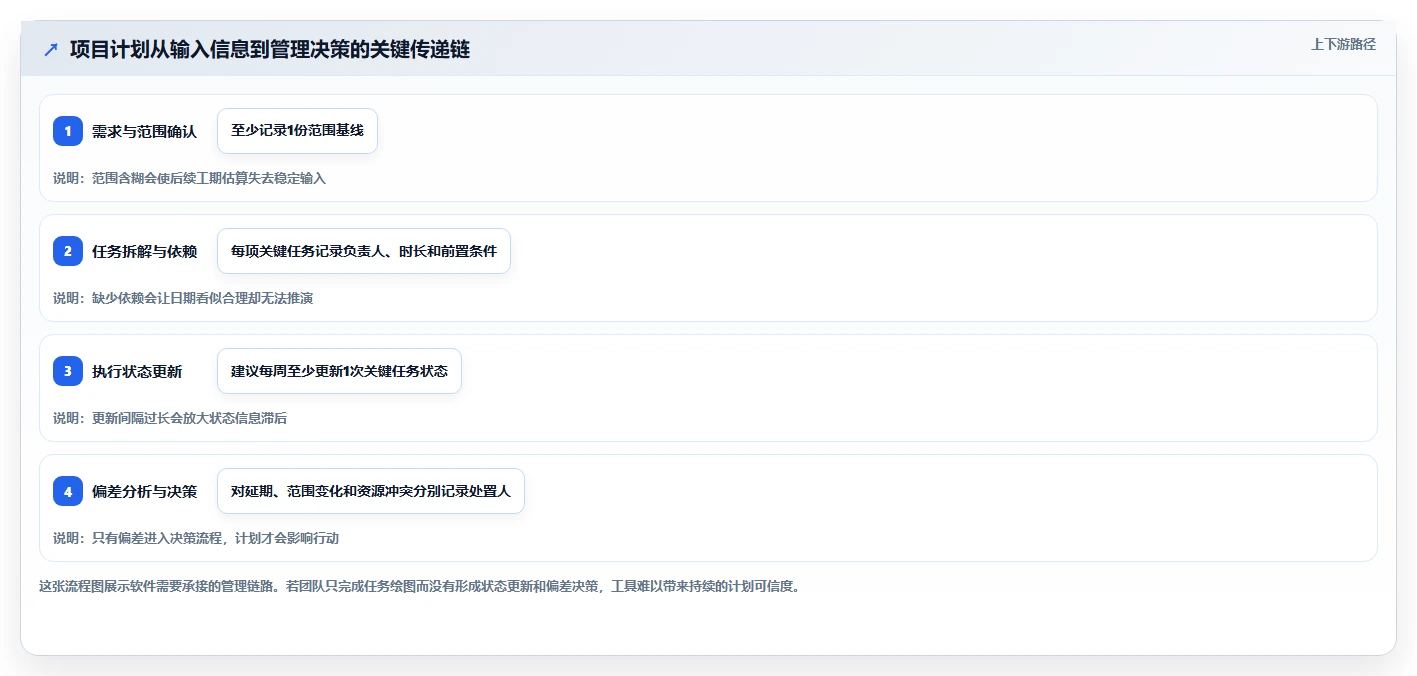Click the 执行状态更新 step name
Image resolution: width=1417 pixels, height=676 pixels.
(x=137, y=372)
